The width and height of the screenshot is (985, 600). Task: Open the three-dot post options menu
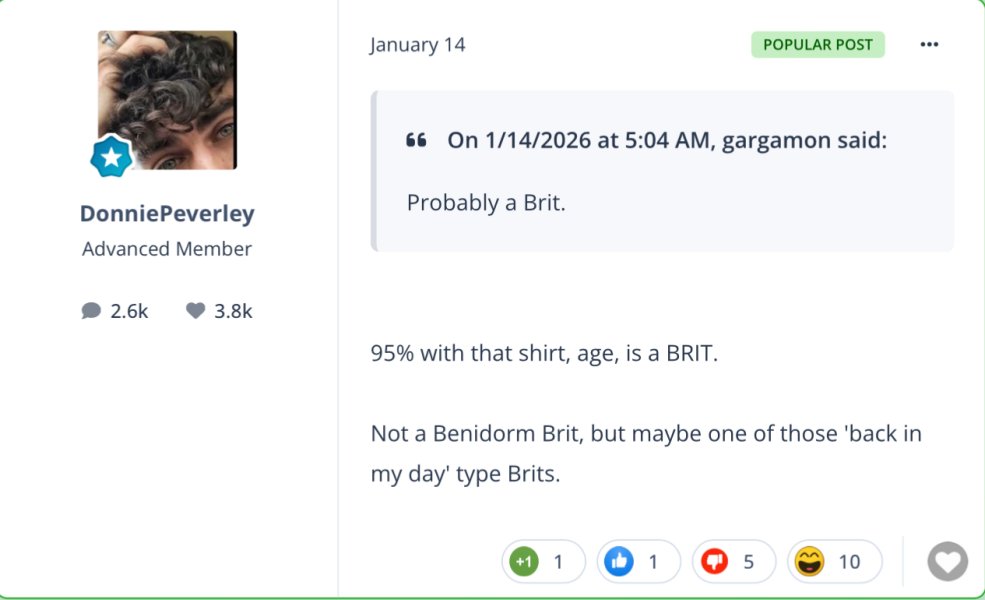point(929,45)
